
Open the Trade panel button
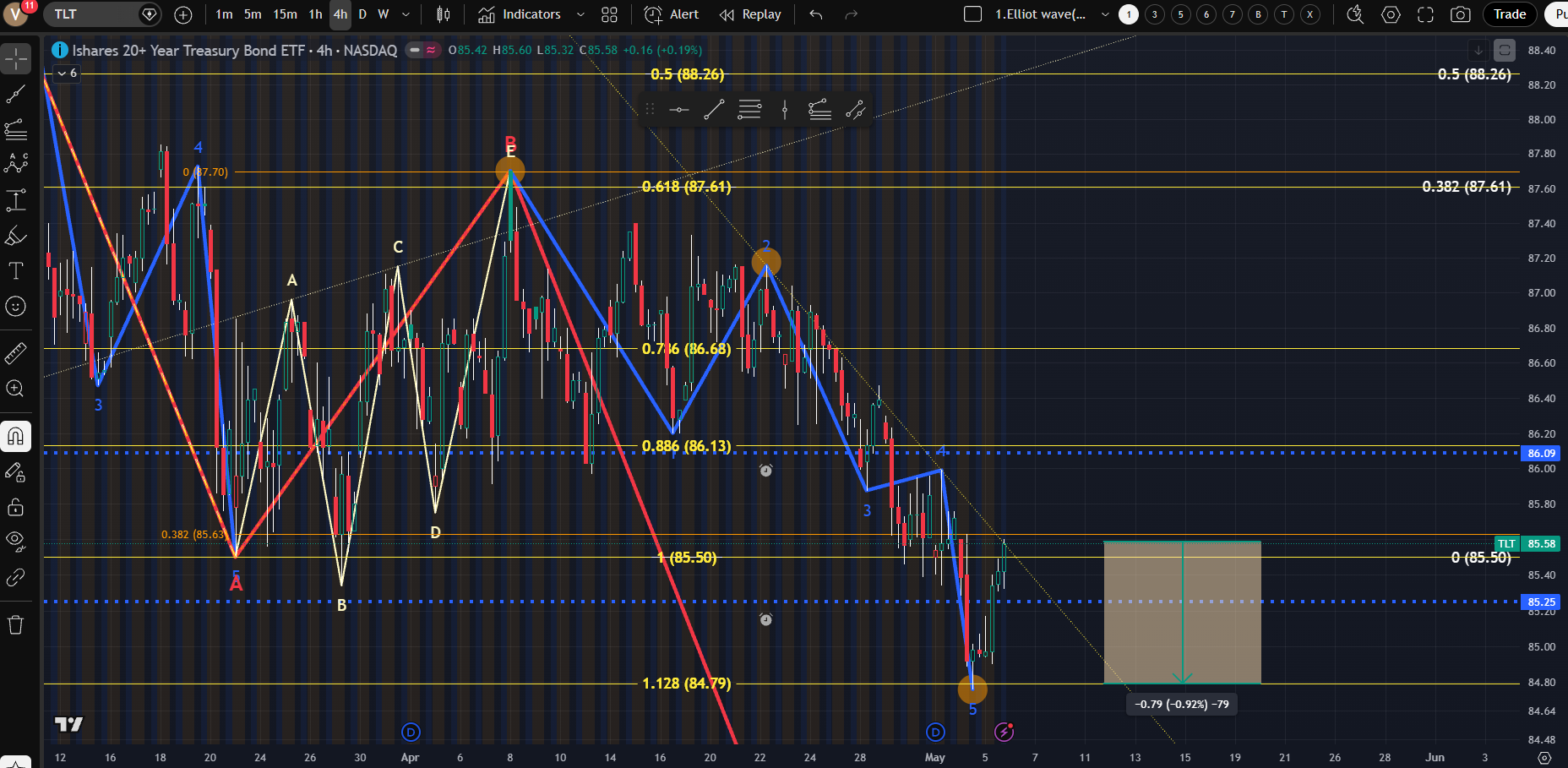point(1510,14)
